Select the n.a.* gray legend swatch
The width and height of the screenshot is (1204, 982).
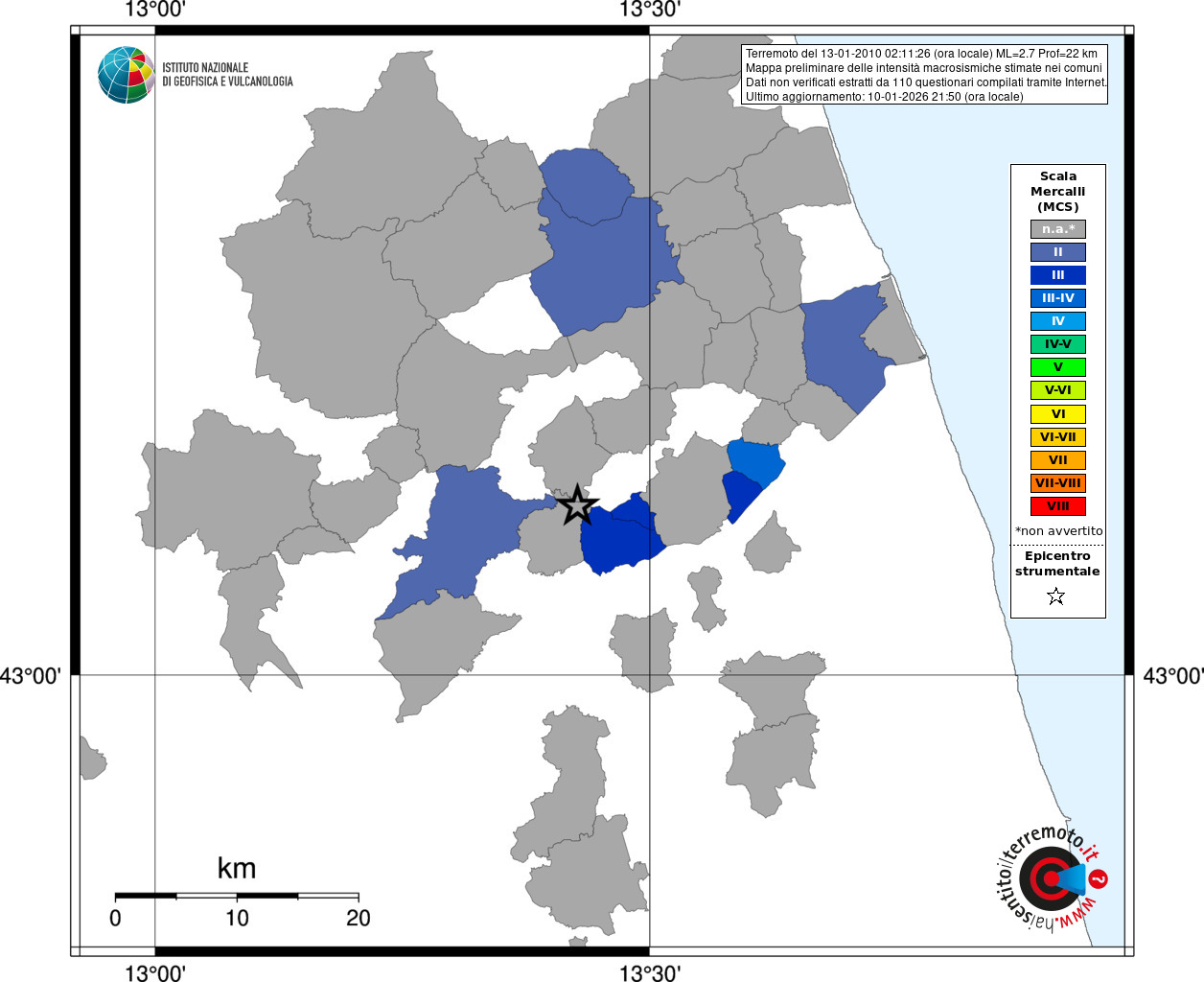click(x=1058, y=229)
